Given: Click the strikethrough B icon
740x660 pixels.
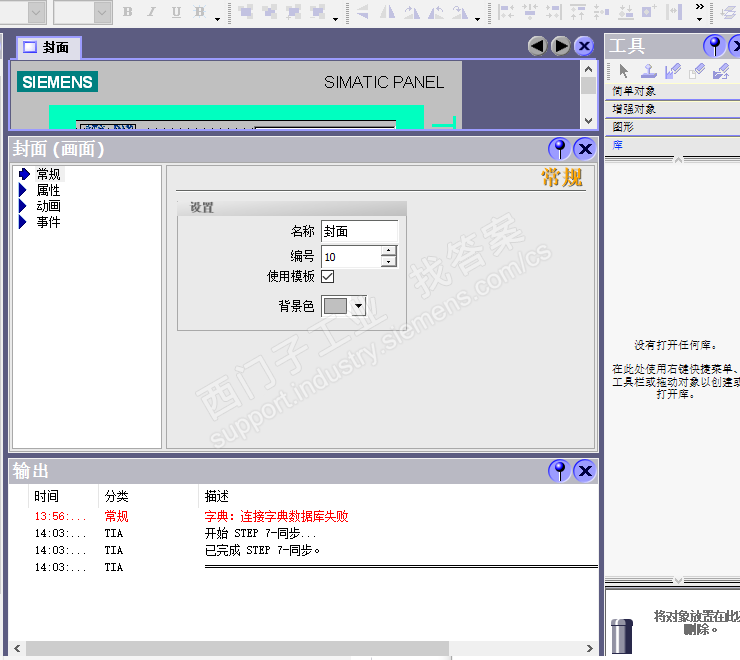Looking at the screenshot, I should [x=200, y=12].
